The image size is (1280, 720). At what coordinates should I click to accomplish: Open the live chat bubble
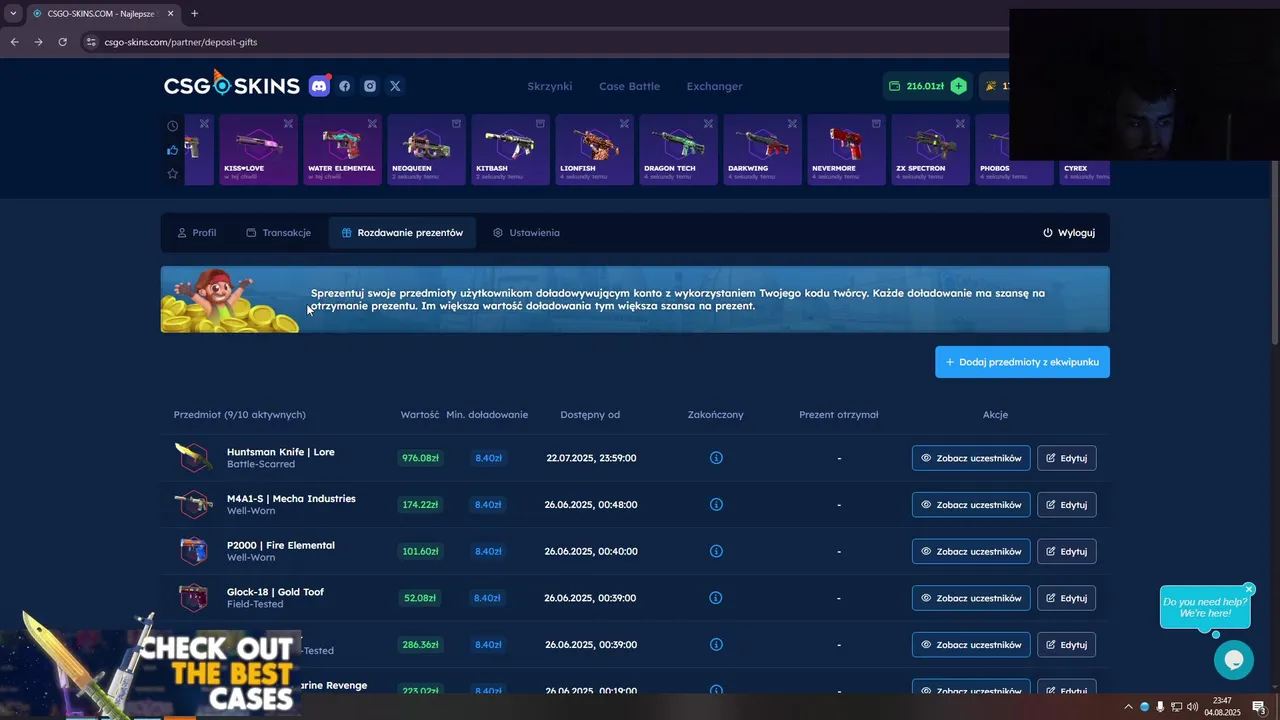1234,660
